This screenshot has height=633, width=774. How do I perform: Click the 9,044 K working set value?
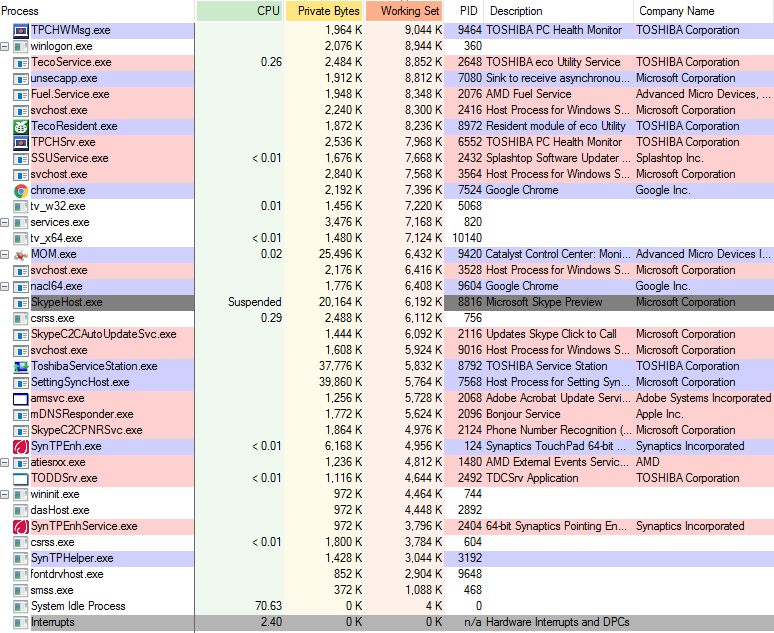point(424,30)
